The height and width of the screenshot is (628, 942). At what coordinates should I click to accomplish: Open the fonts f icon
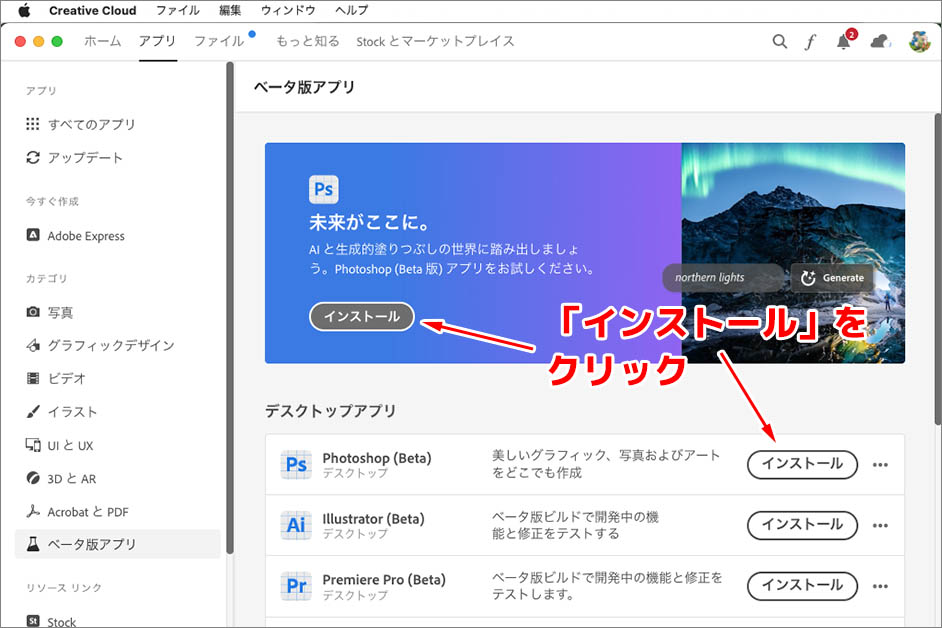pyautogui.click(x=811, y=42)
